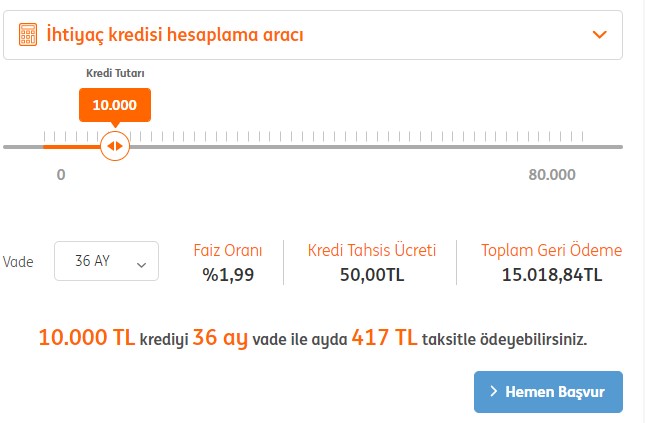
Task: Click the arrow icon in Hemen Başvur
Action: [494, 391]
